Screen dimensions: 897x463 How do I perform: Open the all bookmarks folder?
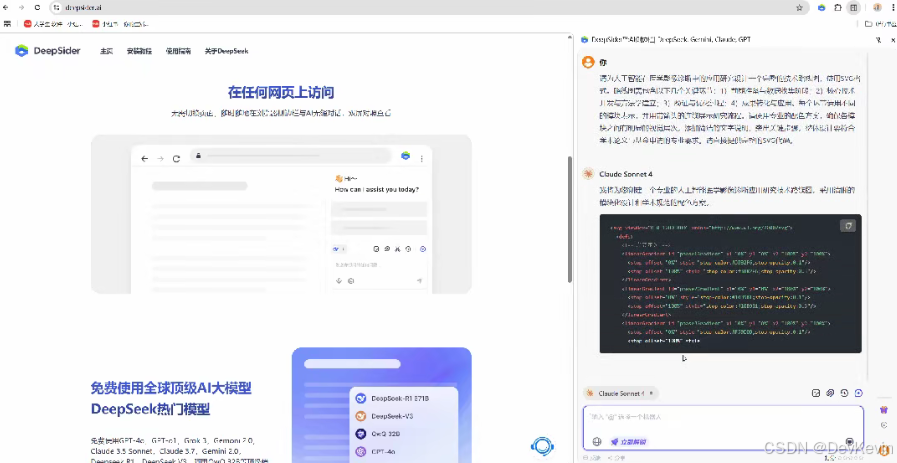(x=880, y=24)
